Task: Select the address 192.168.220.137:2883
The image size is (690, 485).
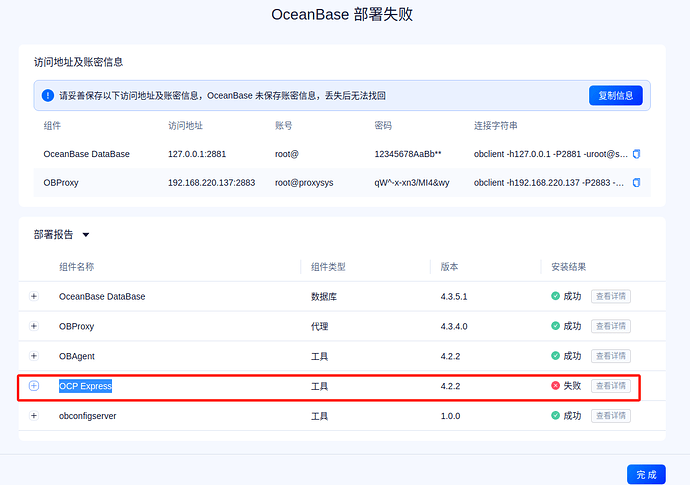Action: 211,183
